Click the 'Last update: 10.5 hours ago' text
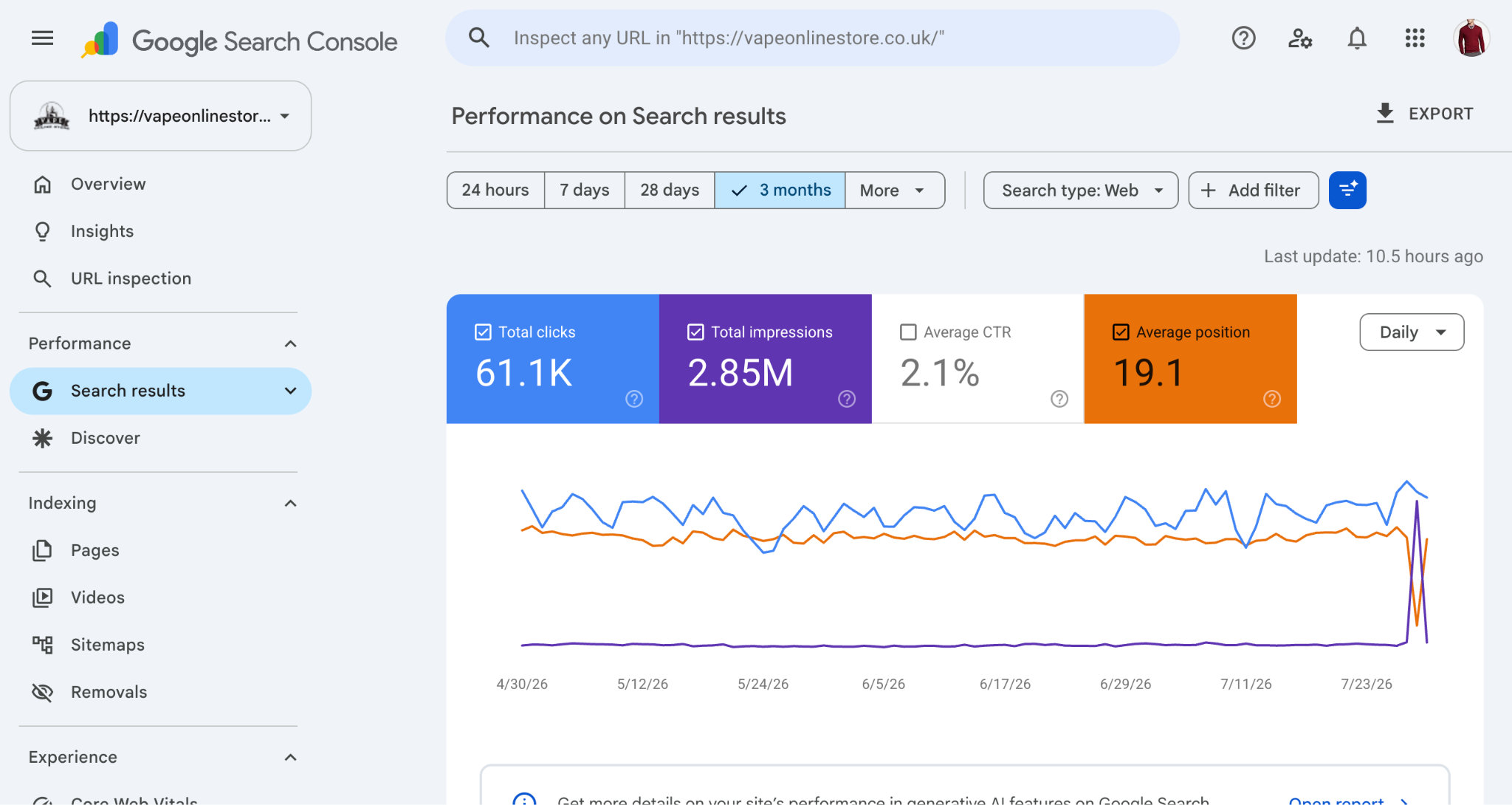 pyautogui.click(x=1373, y=256)
